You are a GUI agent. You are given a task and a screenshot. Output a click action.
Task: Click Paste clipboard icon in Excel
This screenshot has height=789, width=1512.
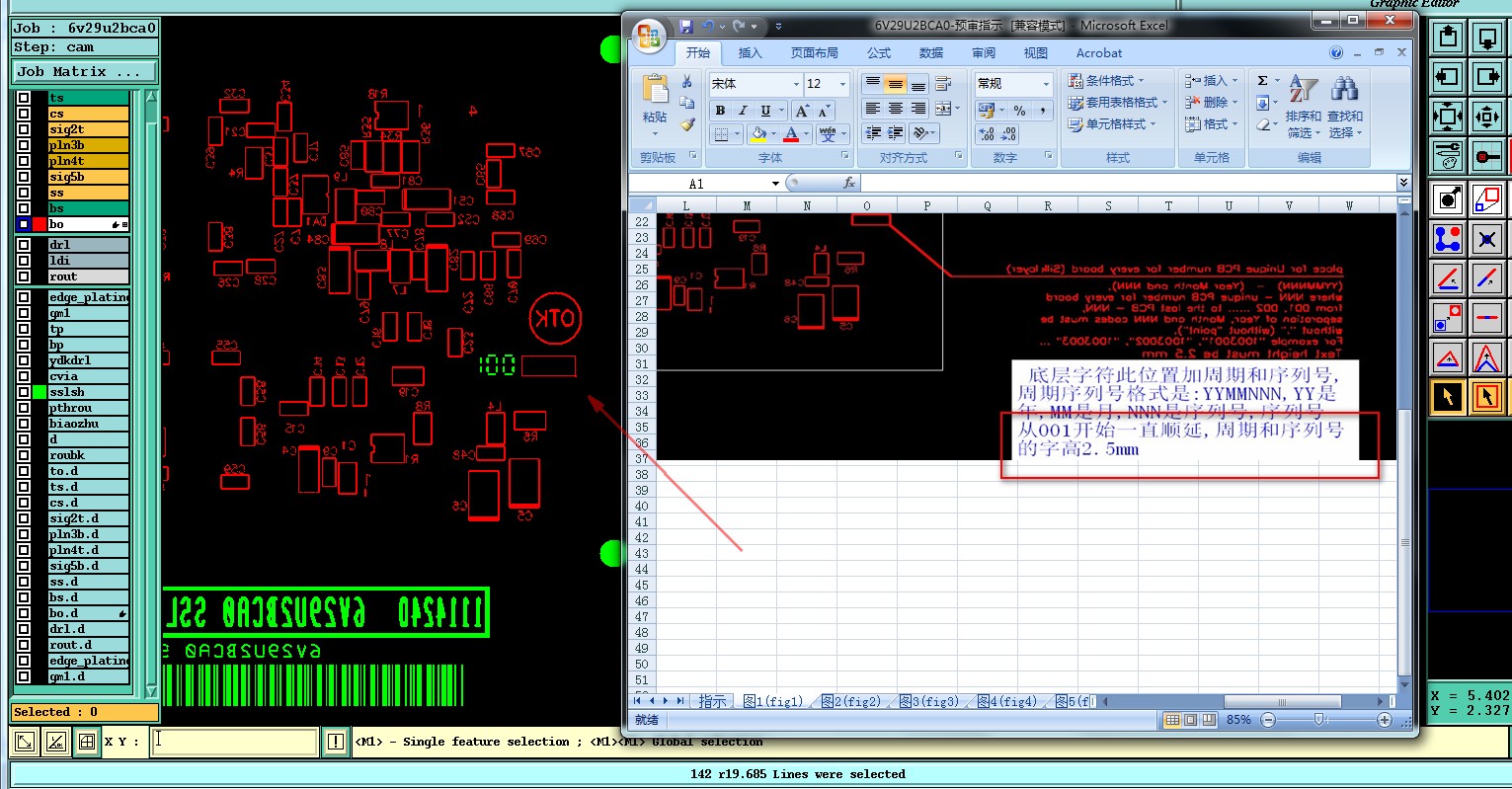[655, 90]
